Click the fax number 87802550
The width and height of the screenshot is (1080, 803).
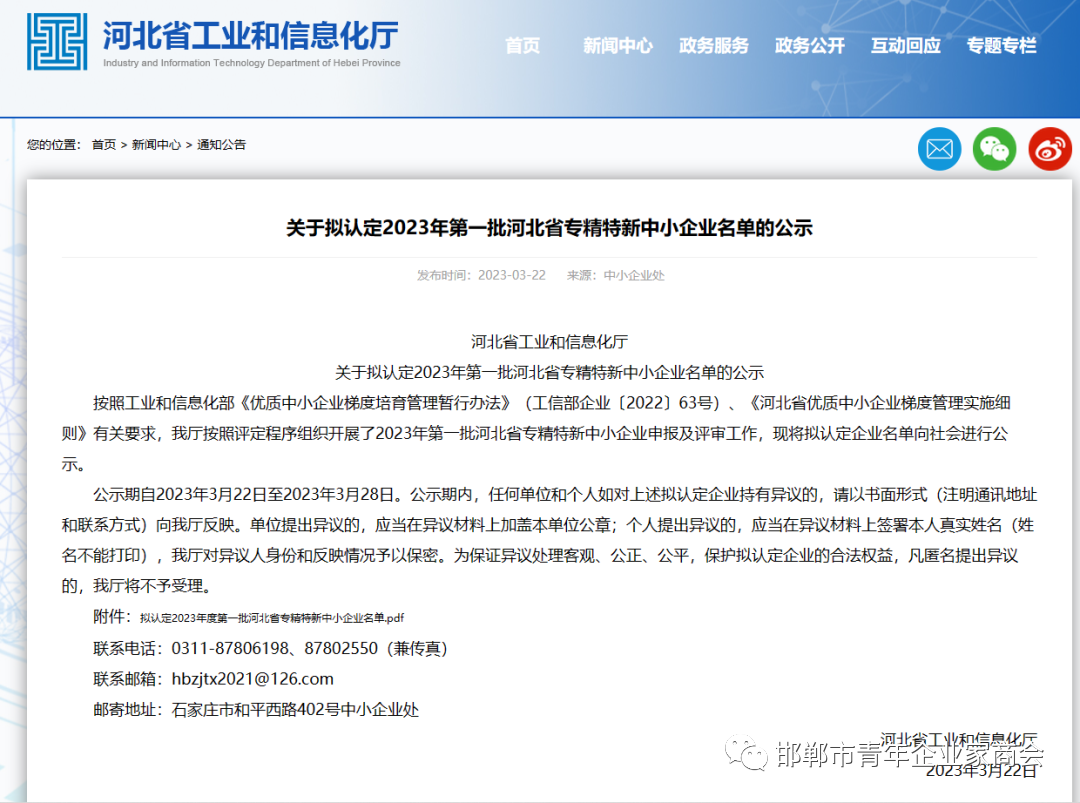click(341, 649)
